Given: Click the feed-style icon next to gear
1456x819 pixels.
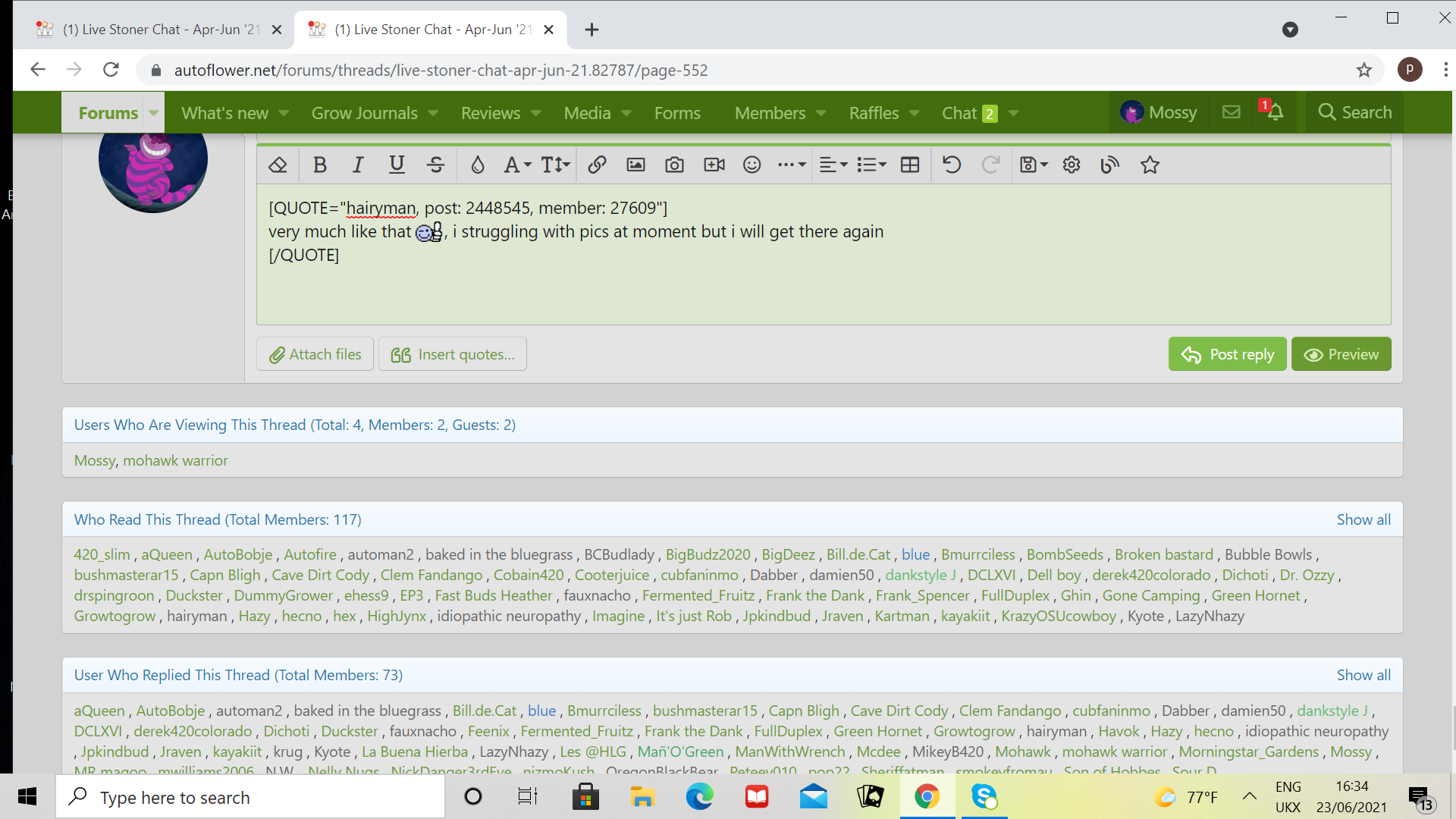Looking at the screenshot, I should click(x=1109, y=165).
